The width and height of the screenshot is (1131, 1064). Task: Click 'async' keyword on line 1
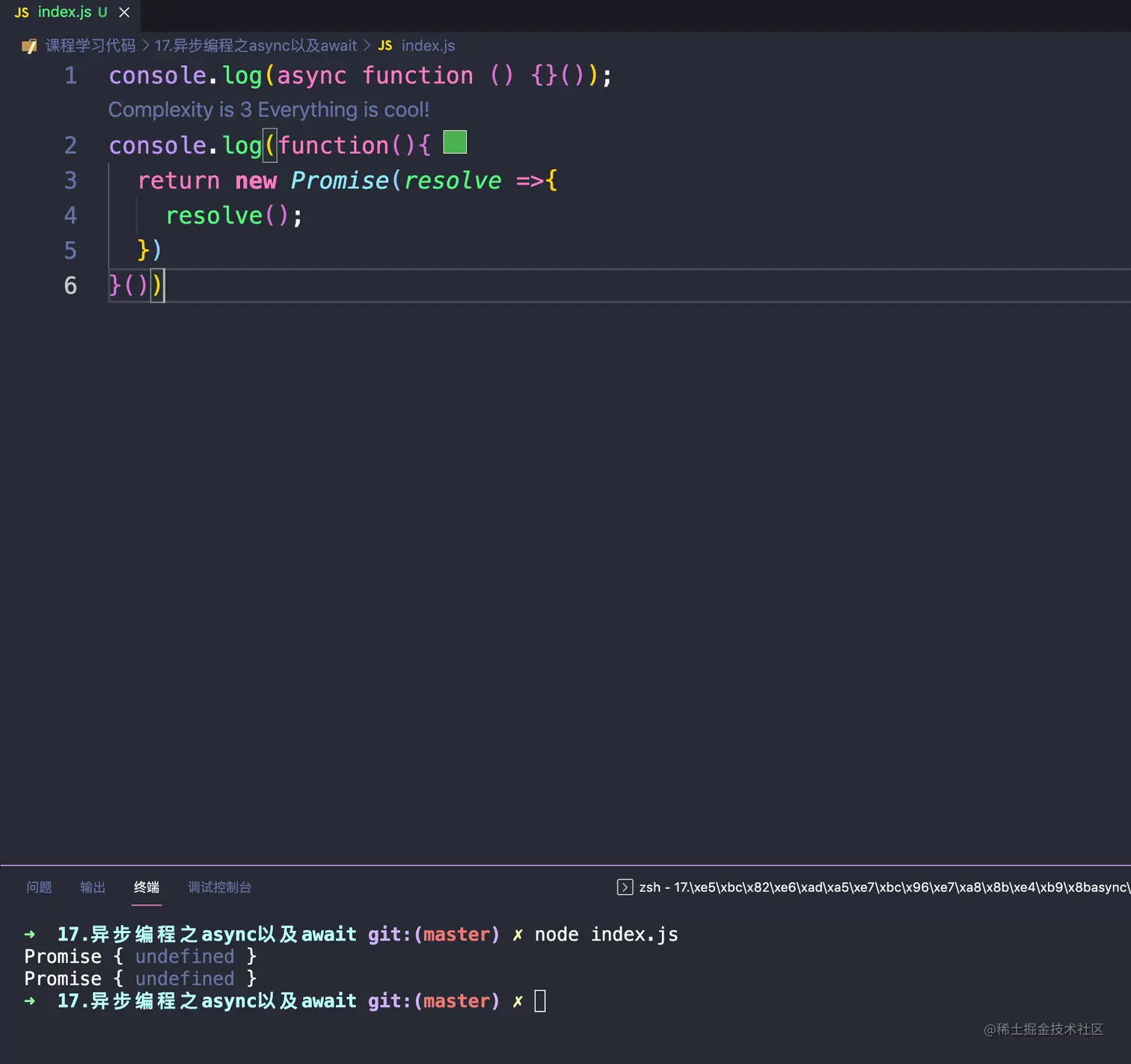(x=312, y=76)
